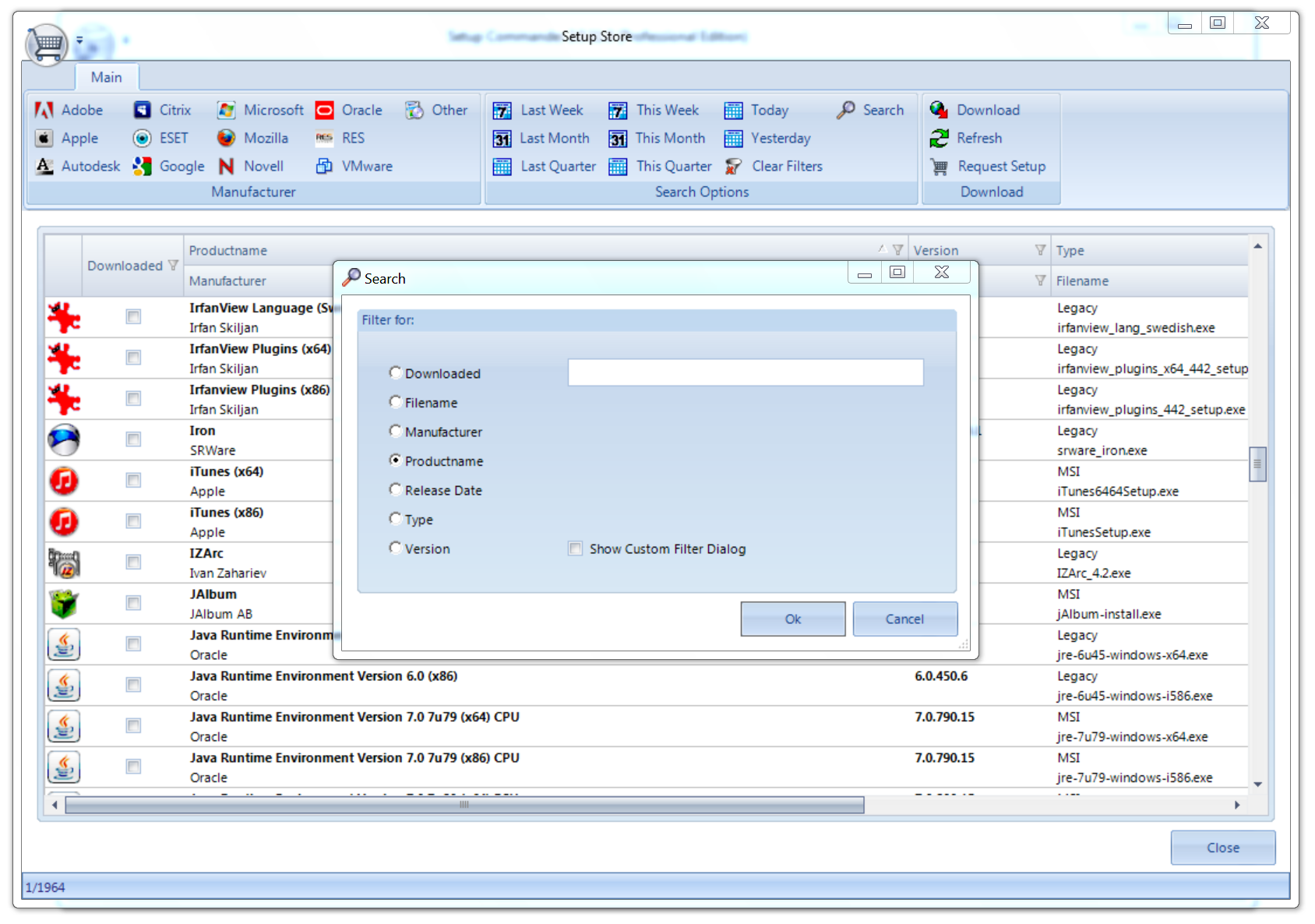Select the Type filter radio button

pos(395,519)
